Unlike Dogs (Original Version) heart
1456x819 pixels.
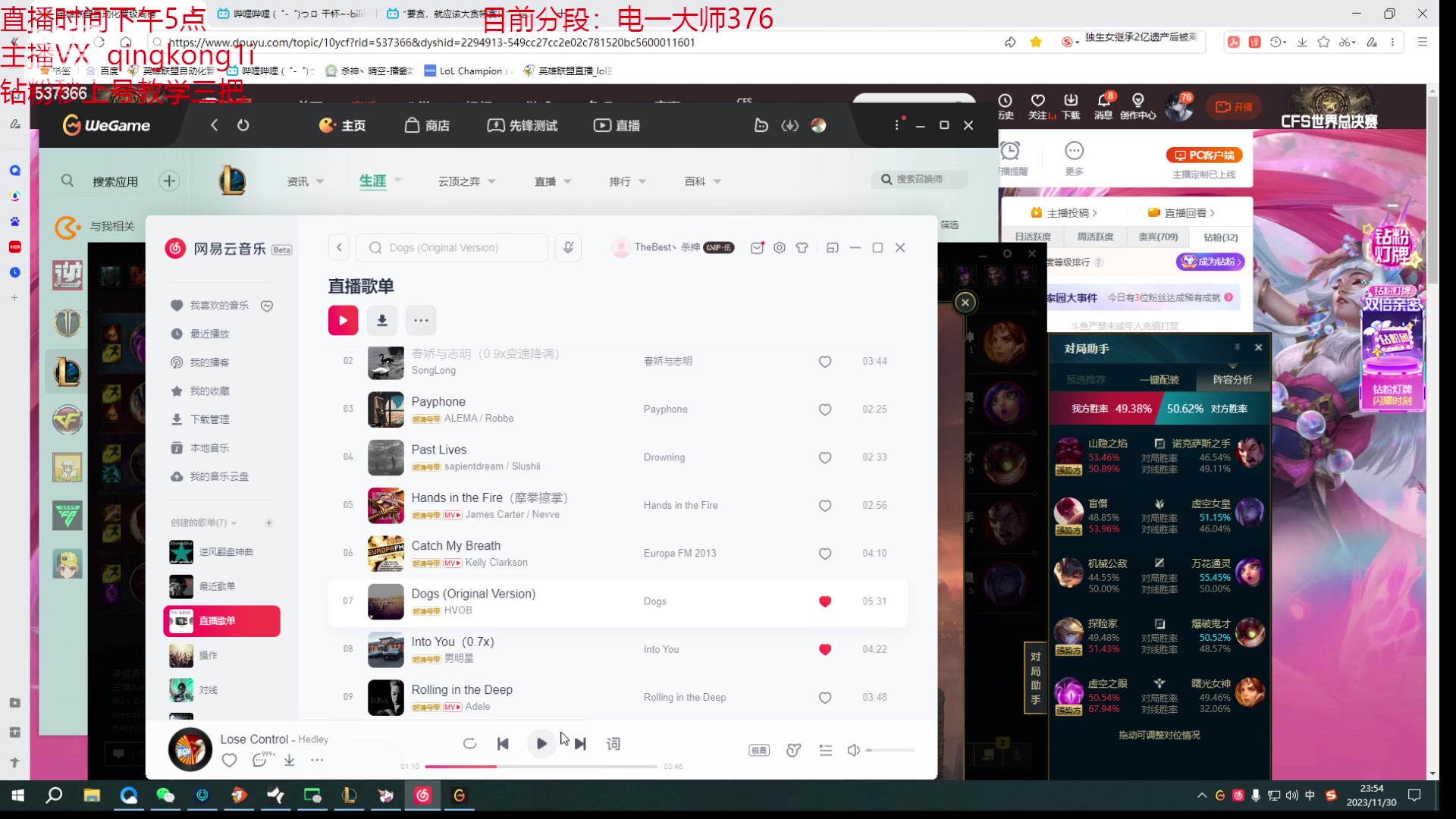point(825,601)
